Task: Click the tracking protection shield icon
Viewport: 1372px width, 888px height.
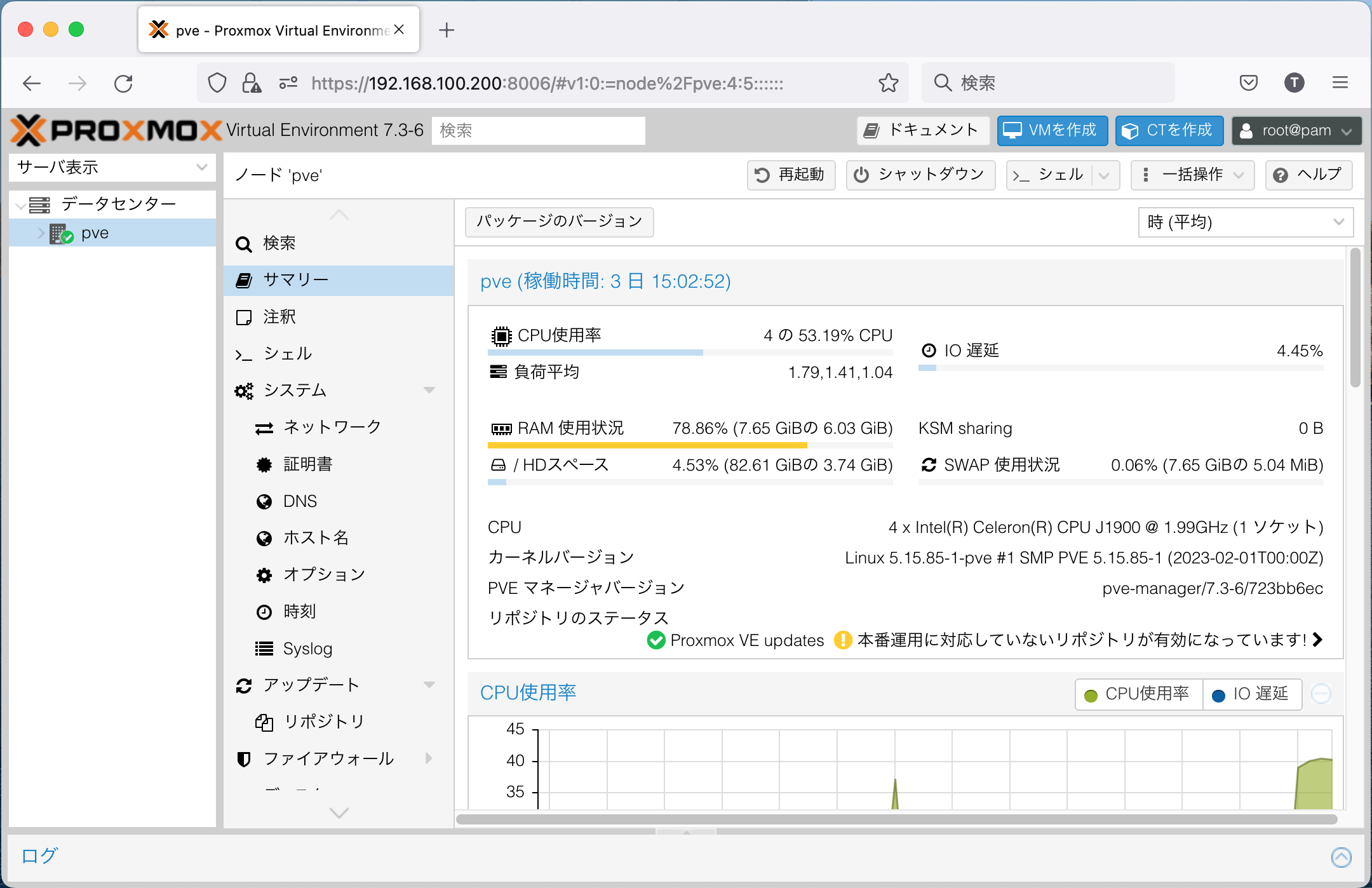Action: 217,83
